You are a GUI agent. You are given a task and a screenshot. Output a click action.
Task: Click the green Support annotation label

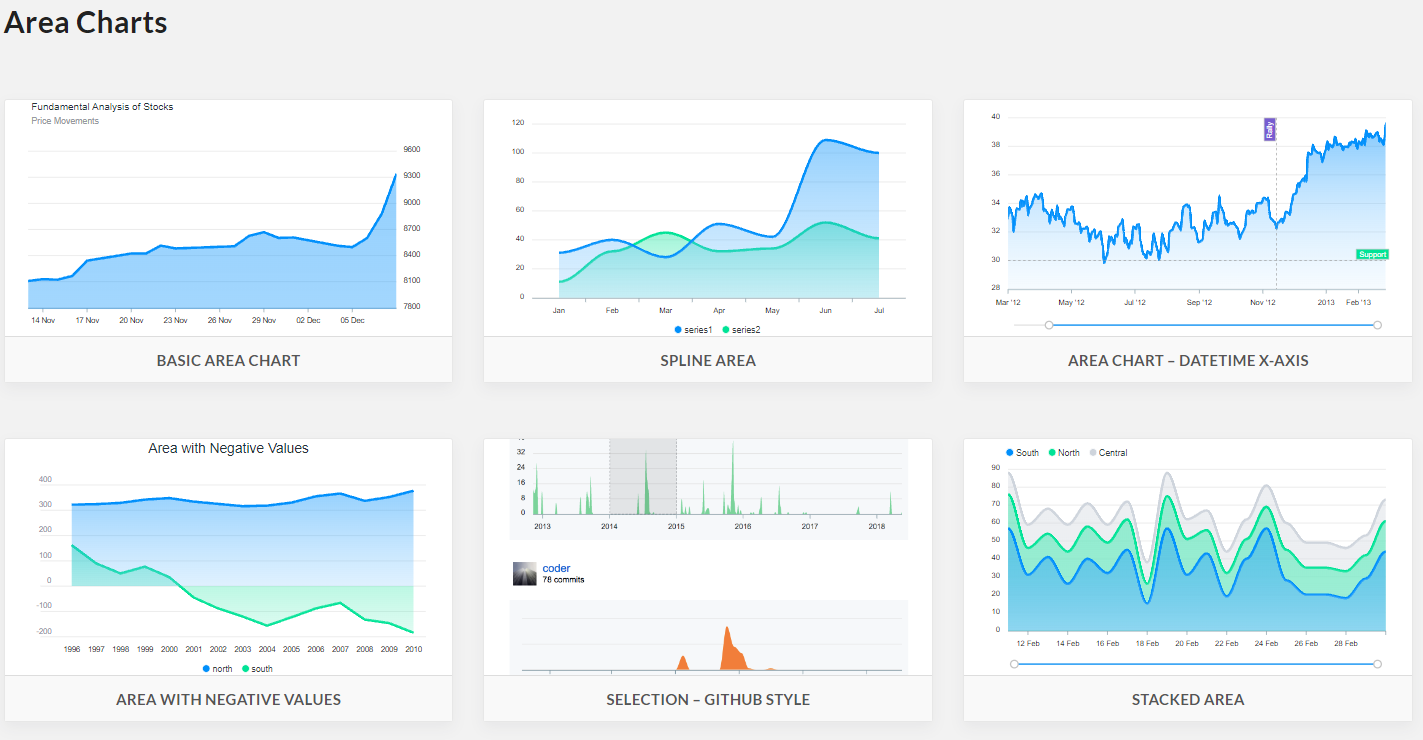[1372, 254]
